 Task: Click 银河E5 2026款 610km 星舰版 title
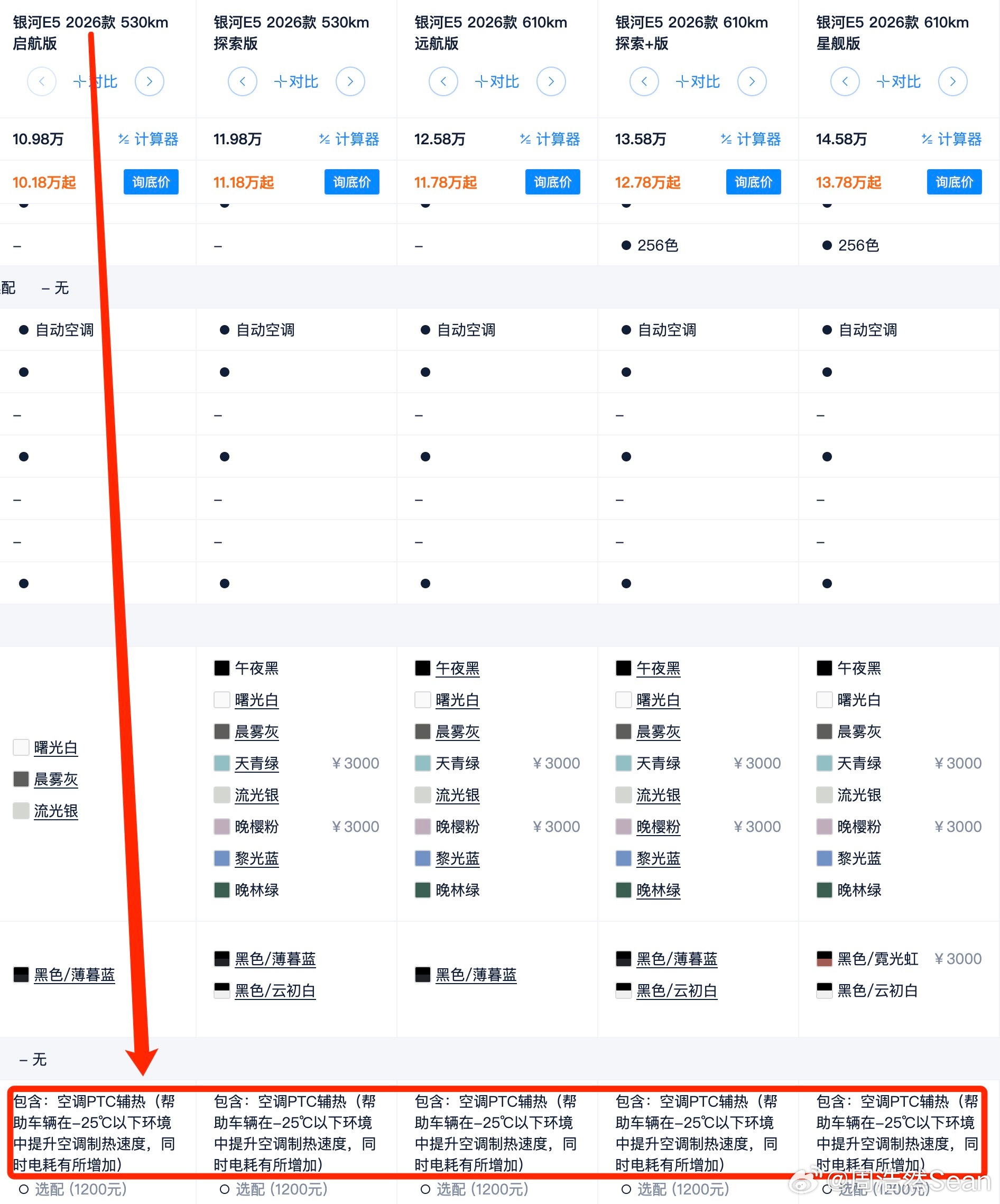[892, 33]
